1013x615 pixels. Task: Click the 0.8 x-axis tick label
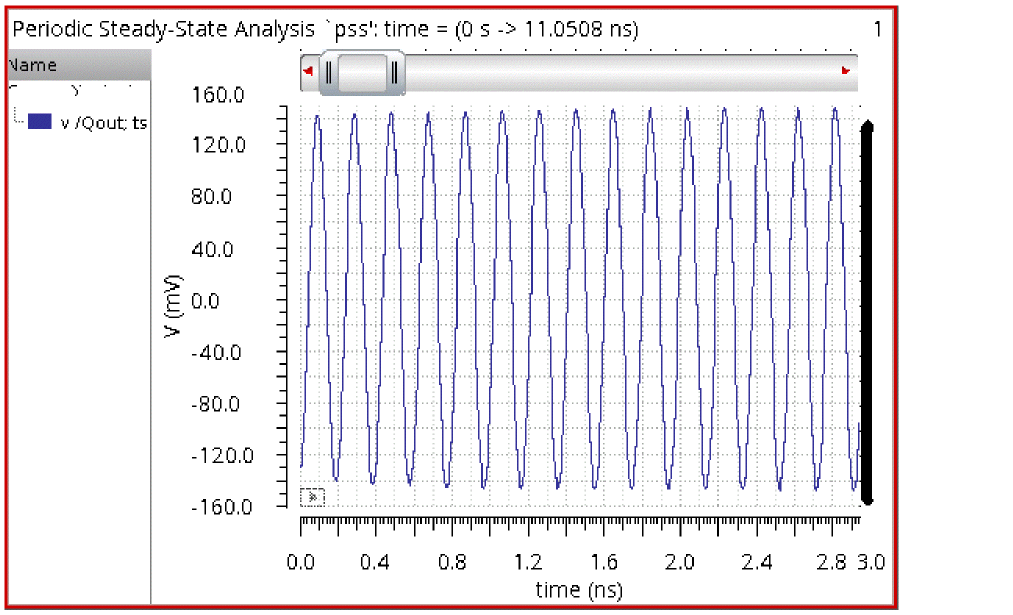(452, 562)
